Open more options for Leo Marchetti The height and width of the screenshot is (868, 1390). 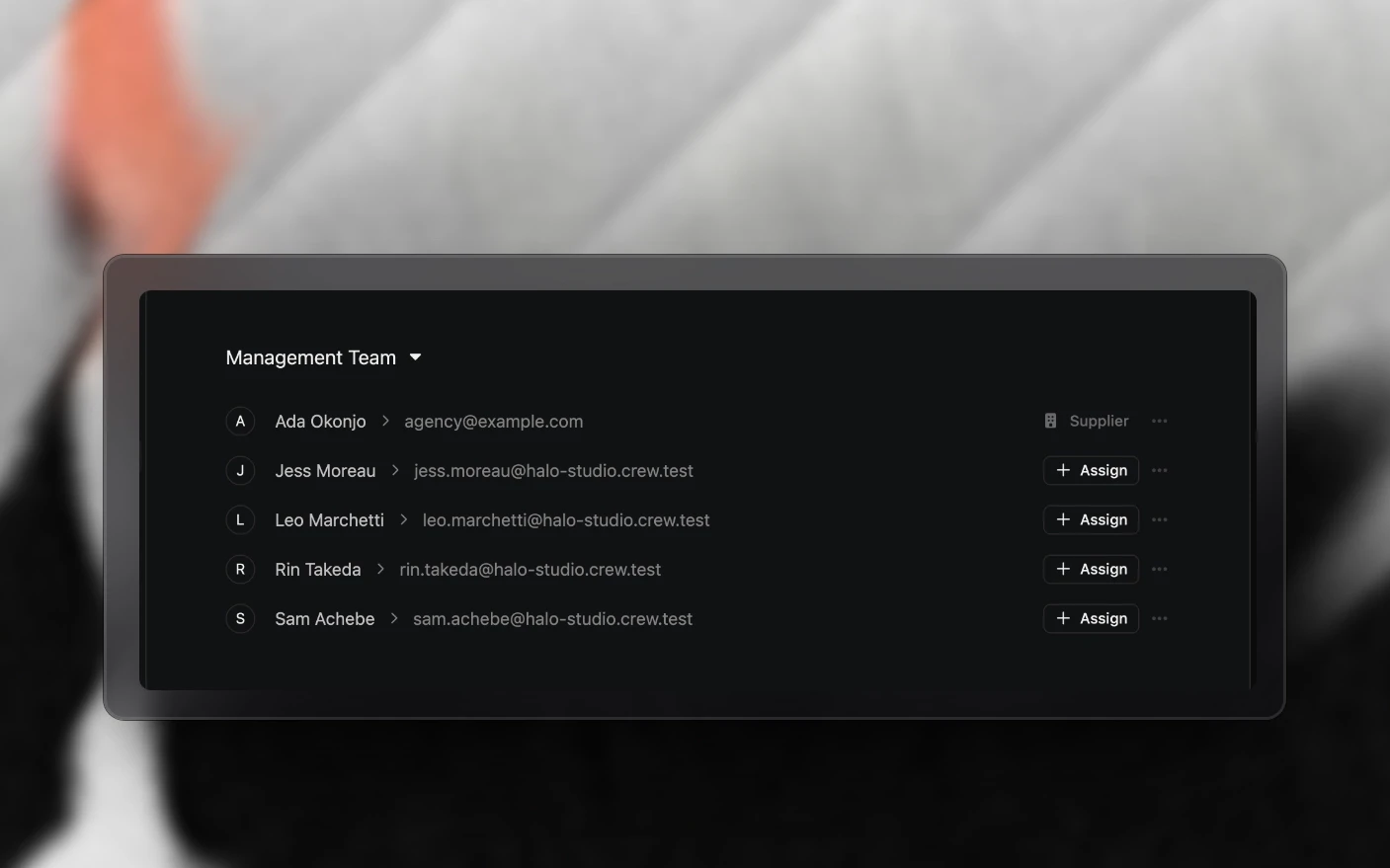point(1160,520)
